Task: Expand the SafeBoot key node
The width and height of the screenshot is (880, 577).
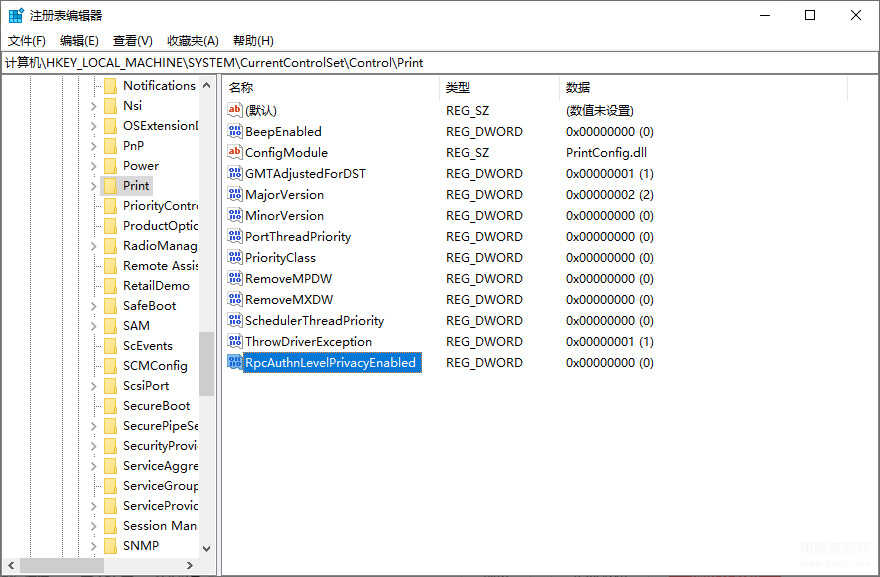Action: coord(94,306)
